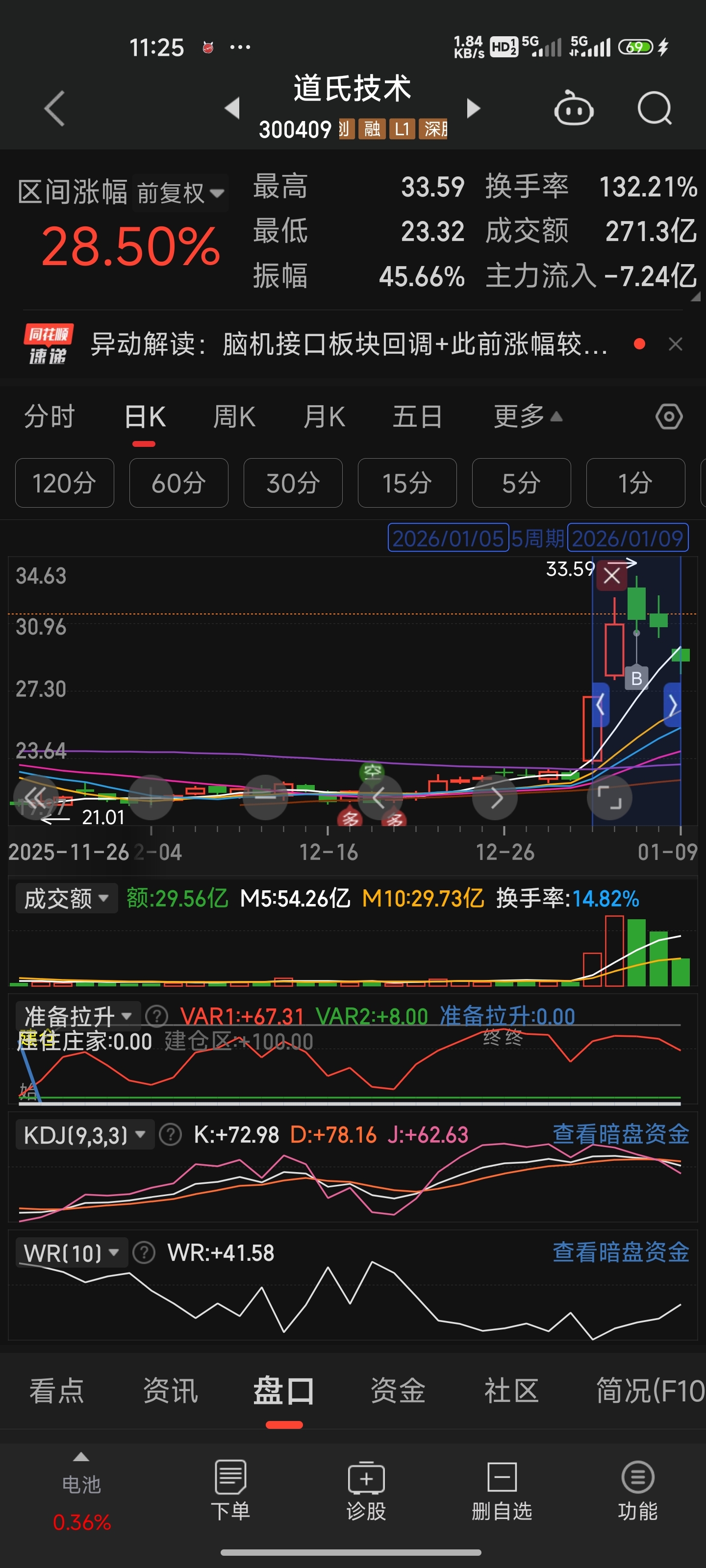
Task: Read the 异动解读 news headline
Action: pos(349,344)
